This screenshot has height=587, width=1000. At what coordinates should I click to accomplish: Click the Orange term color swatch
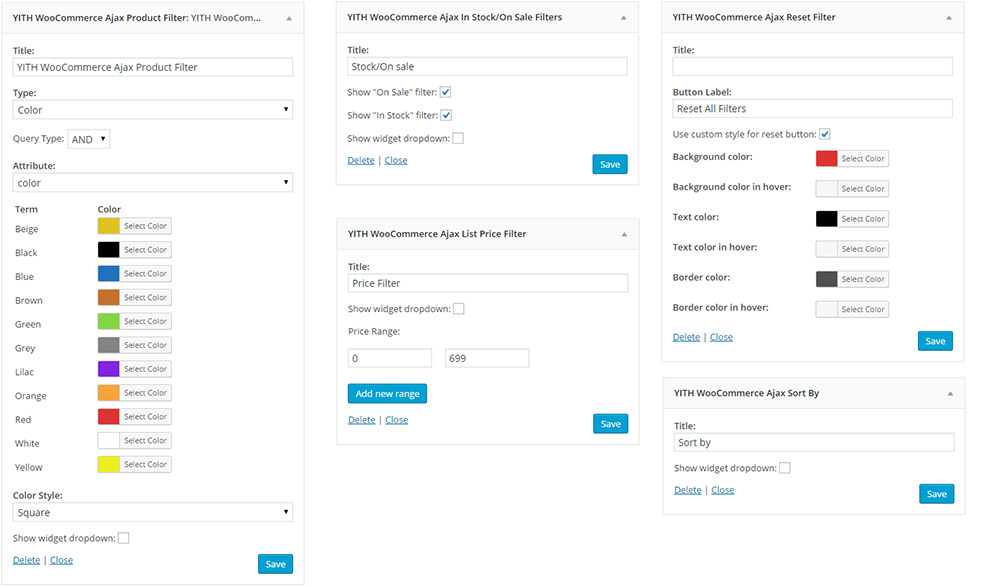(x=108, y=392)
